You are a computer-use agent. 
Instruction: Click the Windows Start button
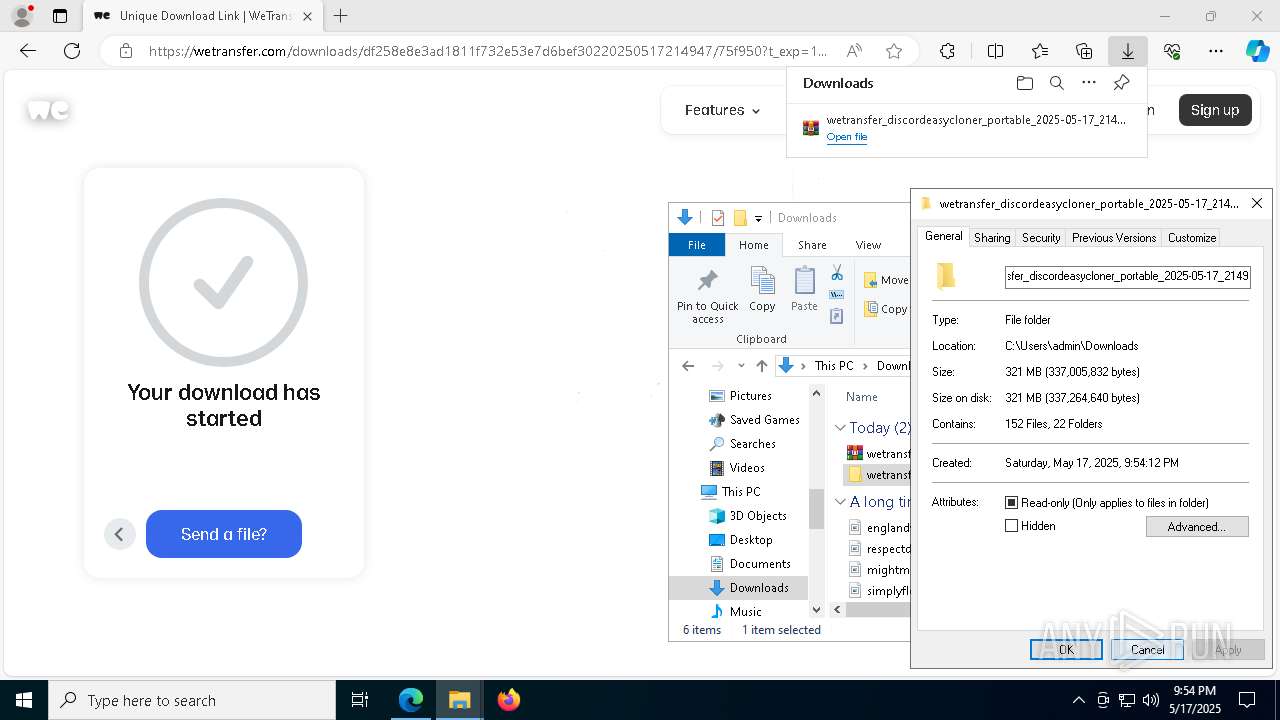tap(24, 700)
